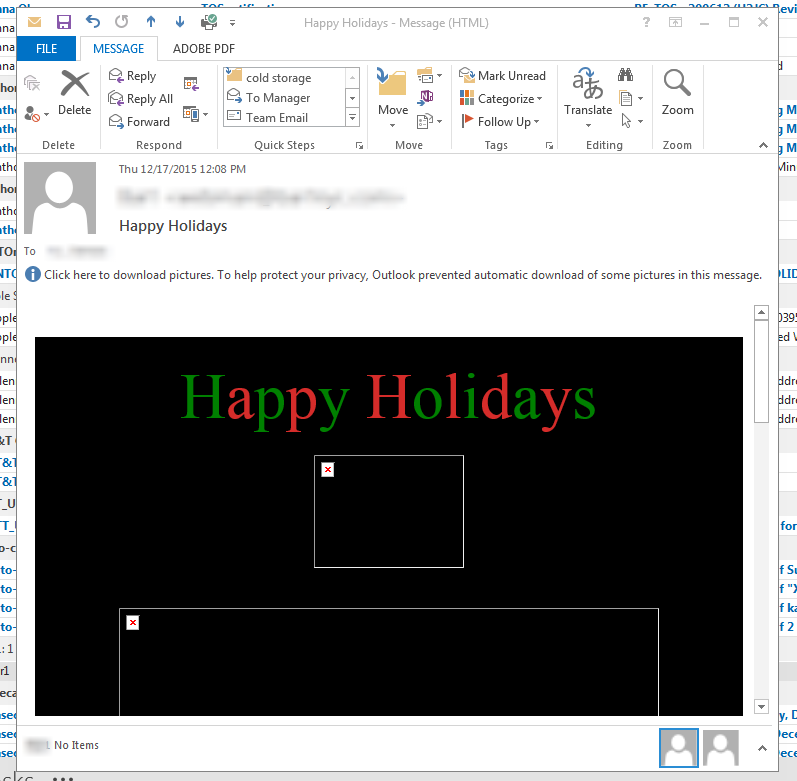The image size is (797, 781).
Task: Go to next item with down arrow
Action: 180,21
